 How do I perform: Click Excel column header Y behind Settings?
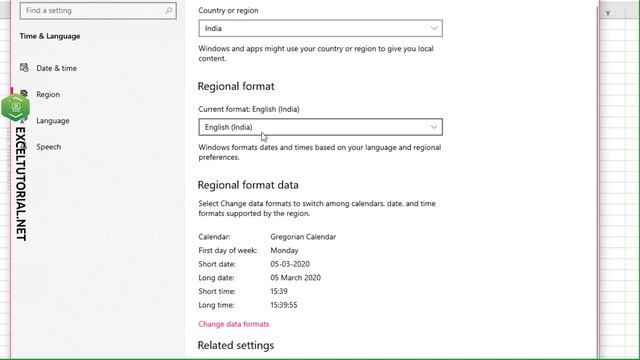tap(608, 13)
